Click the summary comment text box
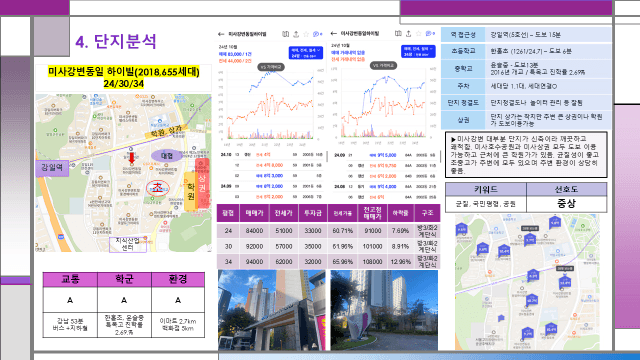 coord(526,154)
